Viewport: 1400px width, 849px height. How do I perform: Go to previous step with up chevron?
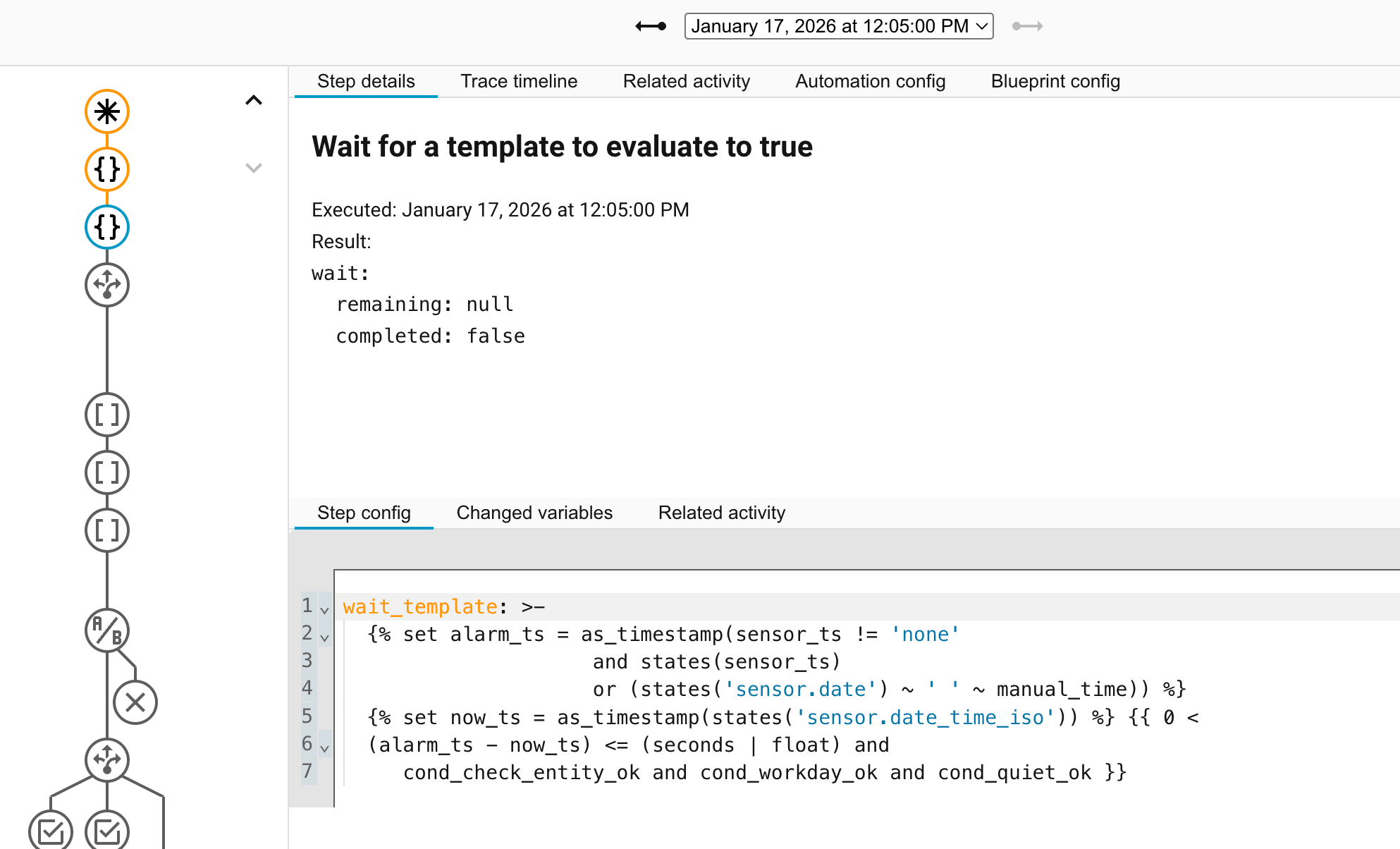[x=254, y=100]
